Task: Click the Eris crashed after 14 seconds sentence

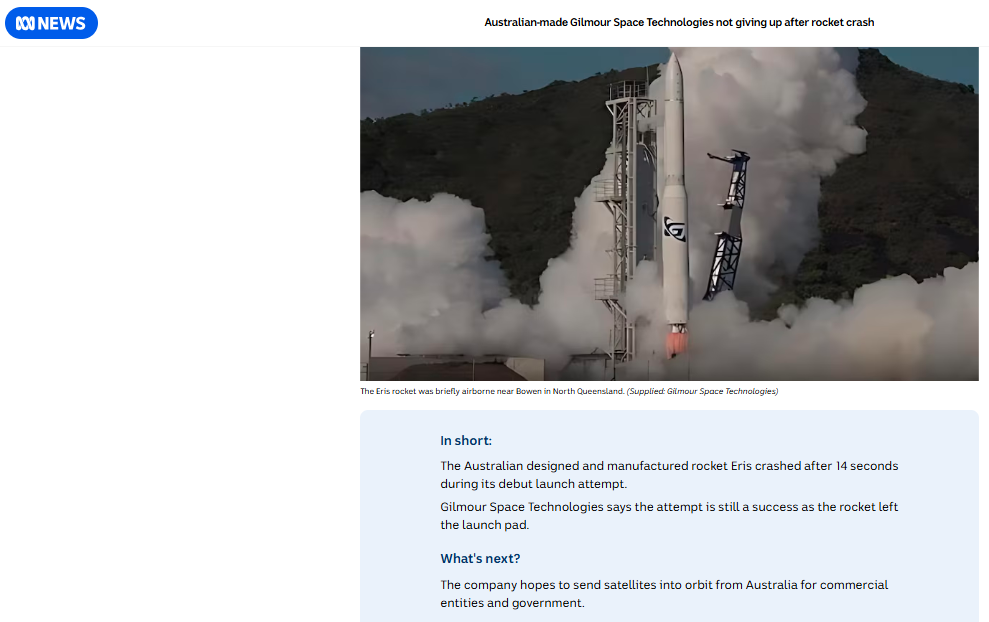Action: pyautogui.click(x=669, y=474)
